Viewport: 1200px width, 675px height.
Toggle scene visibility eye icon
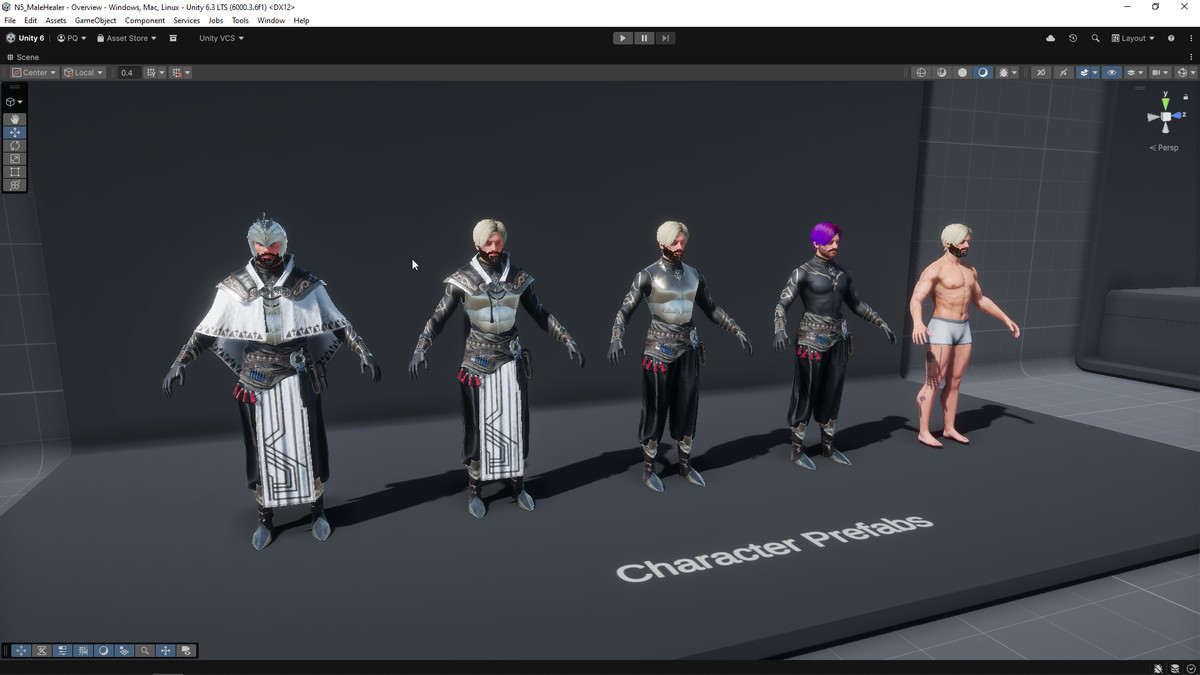[x=1111, y=73]
